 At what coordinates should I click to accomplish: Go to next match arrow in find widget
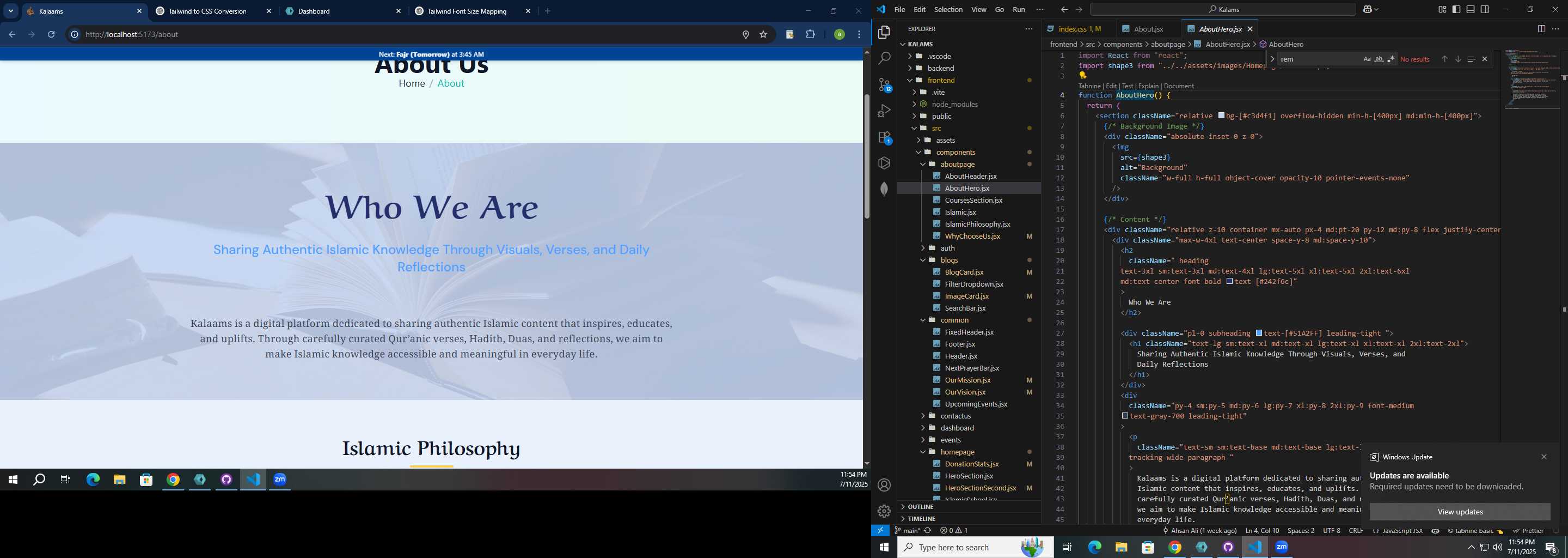[x=1458, y=59]
